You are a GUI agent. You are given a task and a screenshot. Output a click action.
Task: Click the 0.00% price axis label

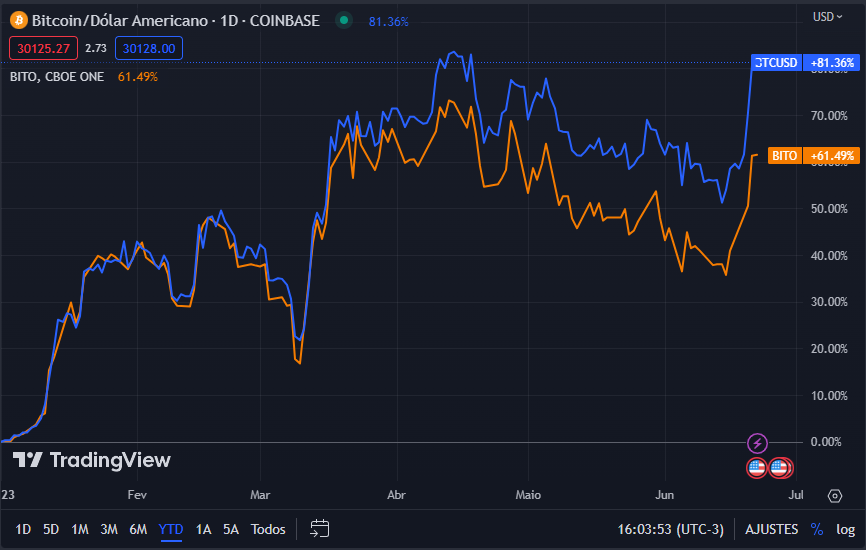(826, 442)
